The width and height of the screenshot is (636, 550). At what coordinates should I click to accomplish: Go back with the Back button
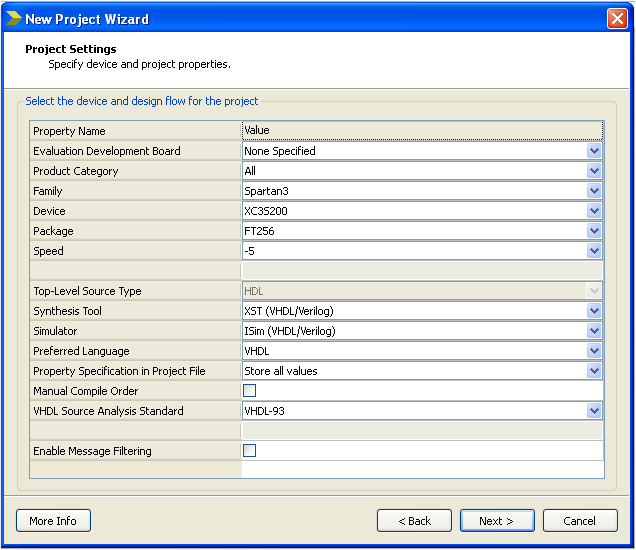point(414,521)
